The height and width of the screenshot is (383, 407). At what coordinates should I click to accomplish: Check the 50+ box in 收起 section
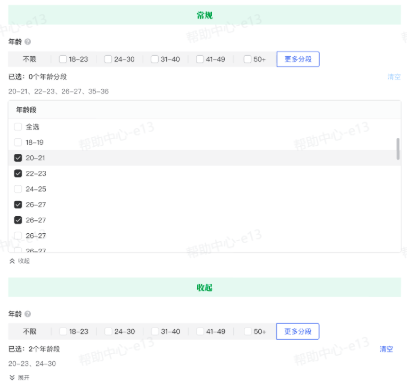(248, 331)
